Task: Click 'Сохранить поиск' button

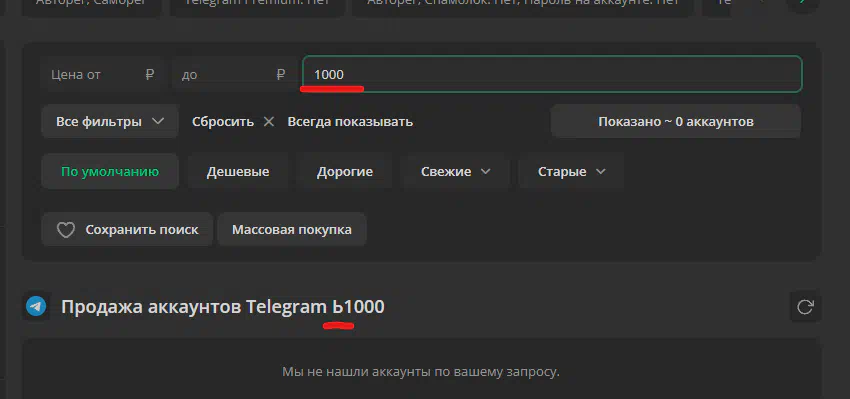Action: click(127, 230)
